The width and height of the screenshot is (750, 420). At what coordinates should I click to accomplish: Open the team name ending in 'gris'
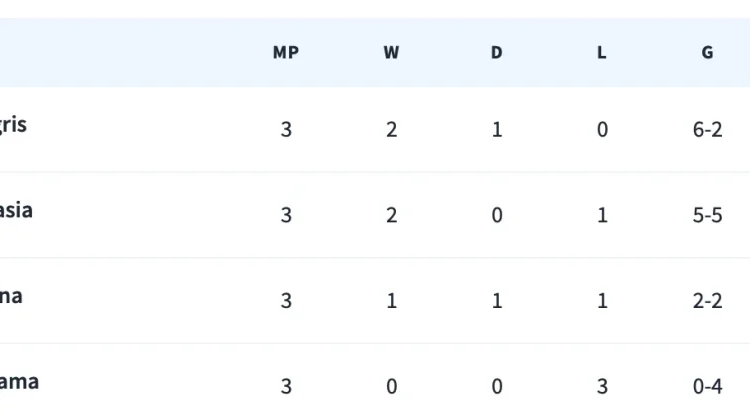click(x=13, y=125)
